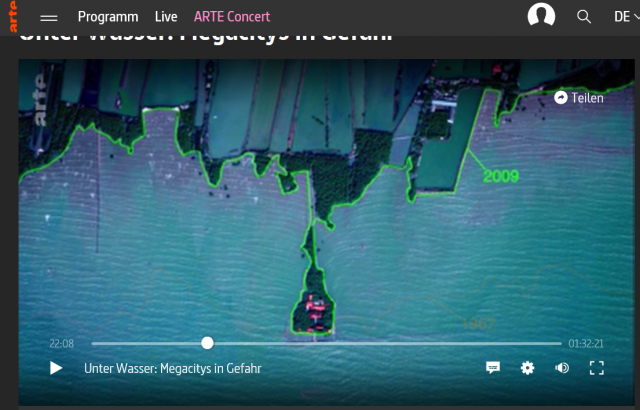Enter fullscreen with the corner-brackets icon
Image resolution: width=640 pixels, height=410 pixels.
(597, 368)
